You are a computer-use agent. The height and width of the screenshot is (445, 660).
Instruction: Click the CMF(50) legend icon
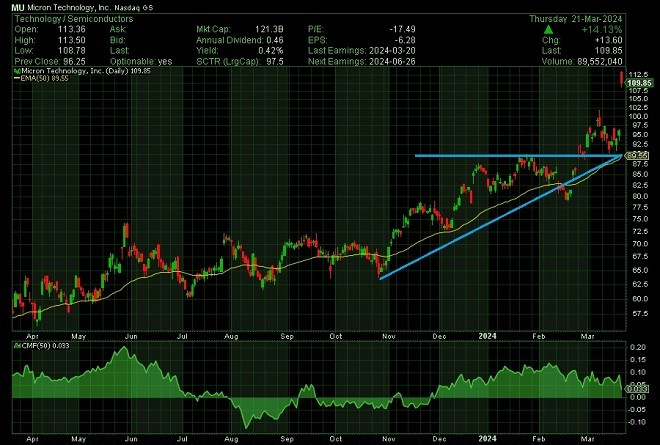[17, 346]
